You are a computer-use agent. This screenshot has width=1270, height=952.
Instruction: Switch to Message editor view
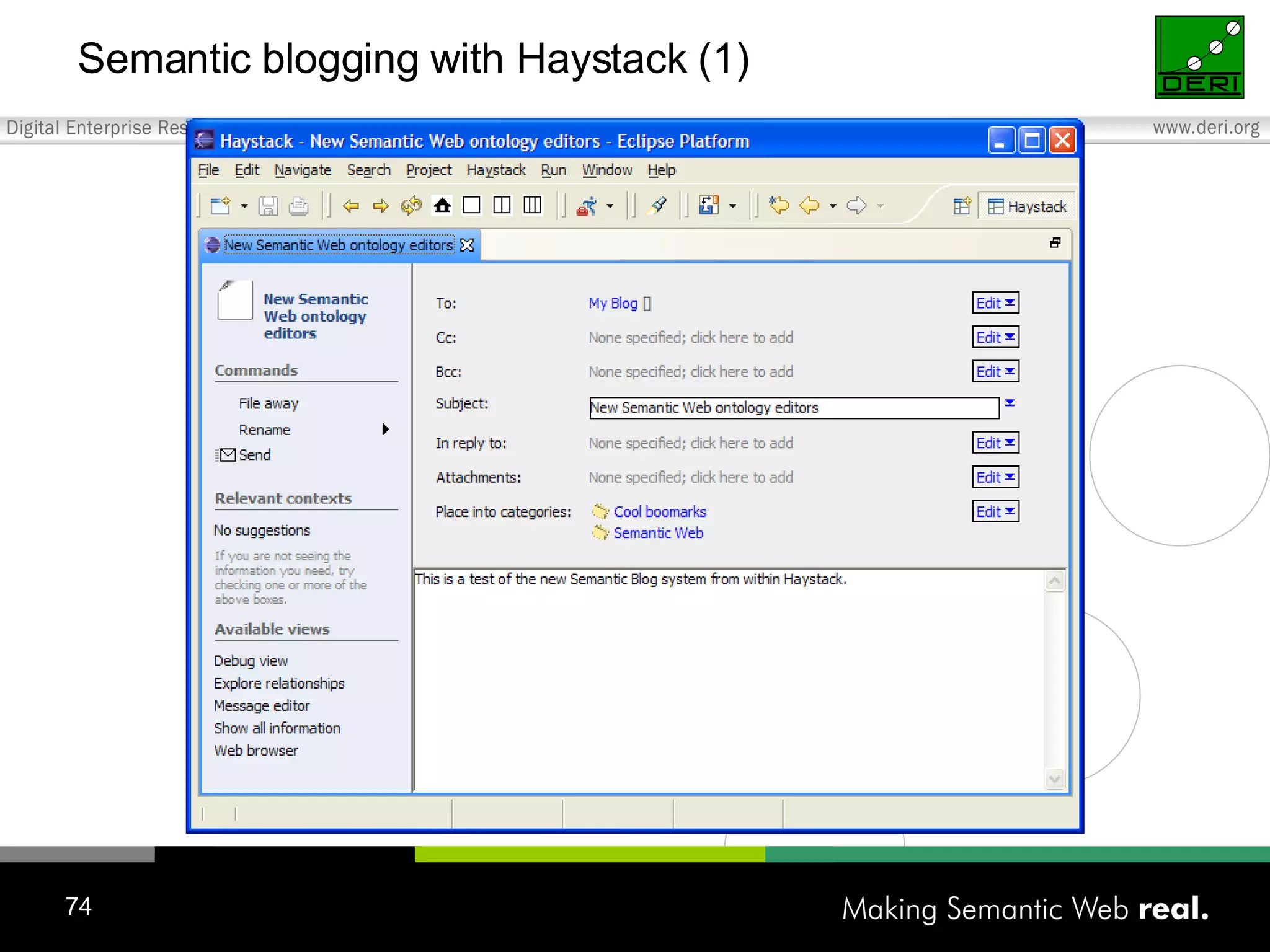(x=262, y=705)
